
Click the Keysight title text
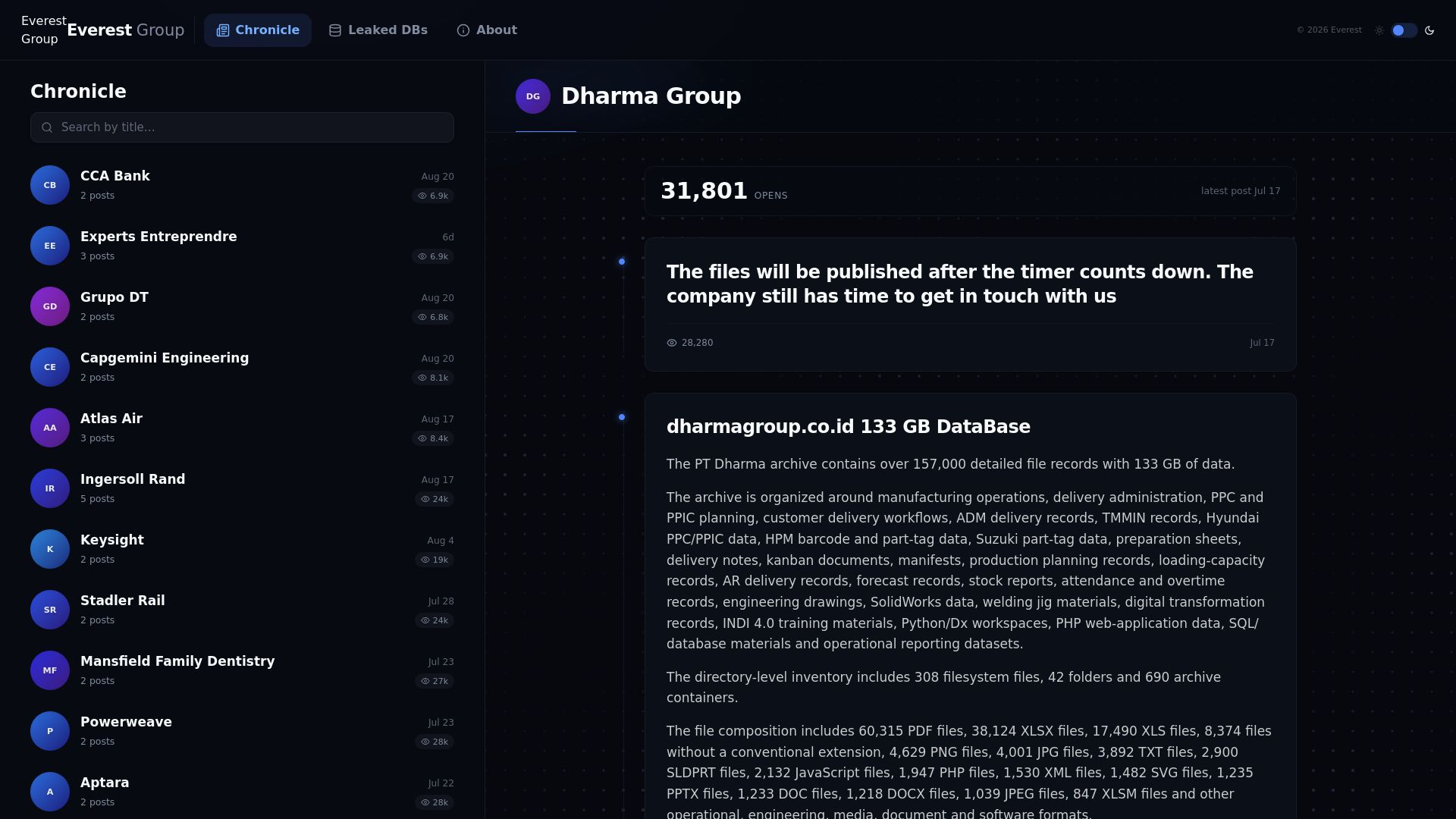(112, 540)
